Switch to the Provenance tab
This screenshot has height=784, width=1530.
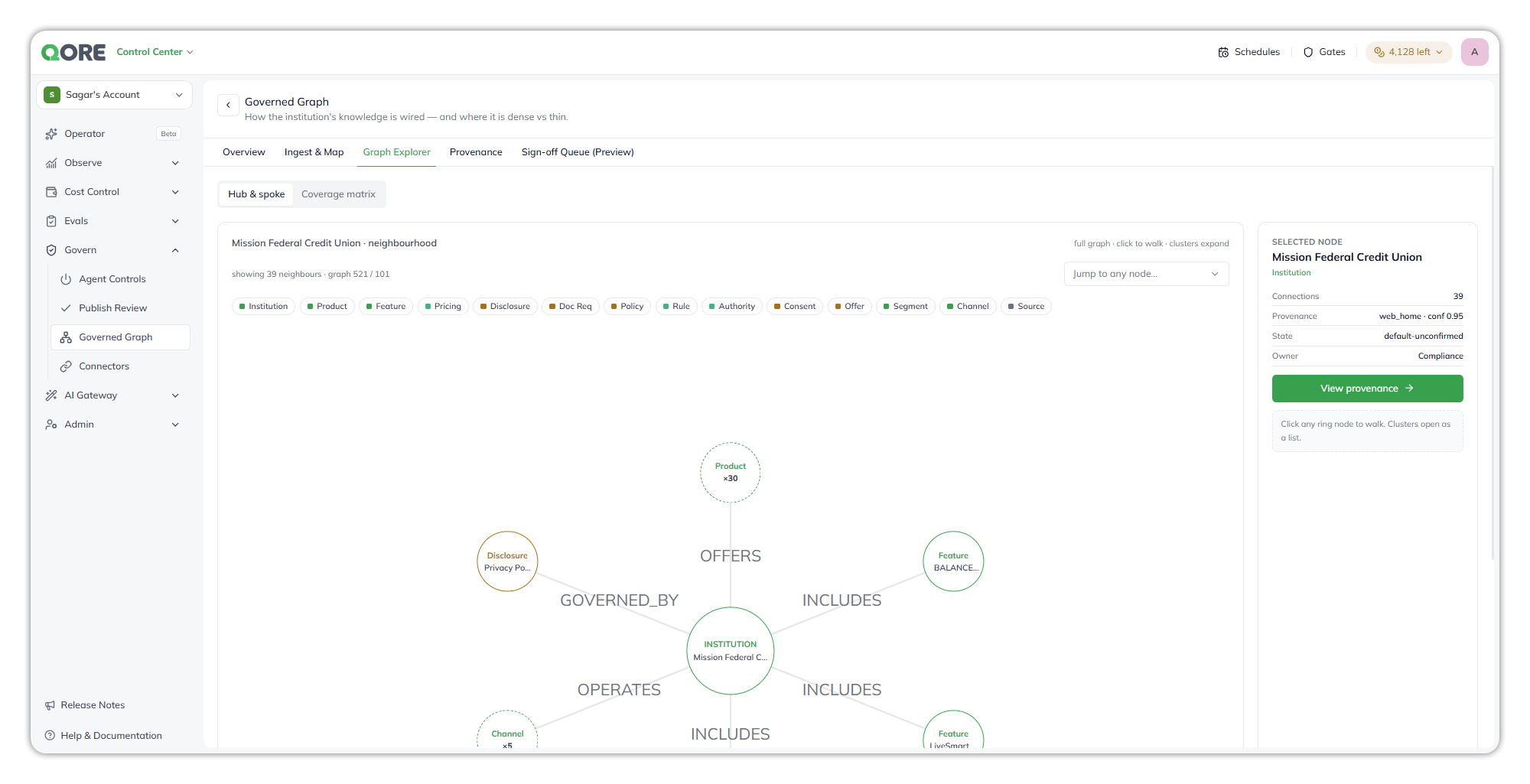coord(476,152)
